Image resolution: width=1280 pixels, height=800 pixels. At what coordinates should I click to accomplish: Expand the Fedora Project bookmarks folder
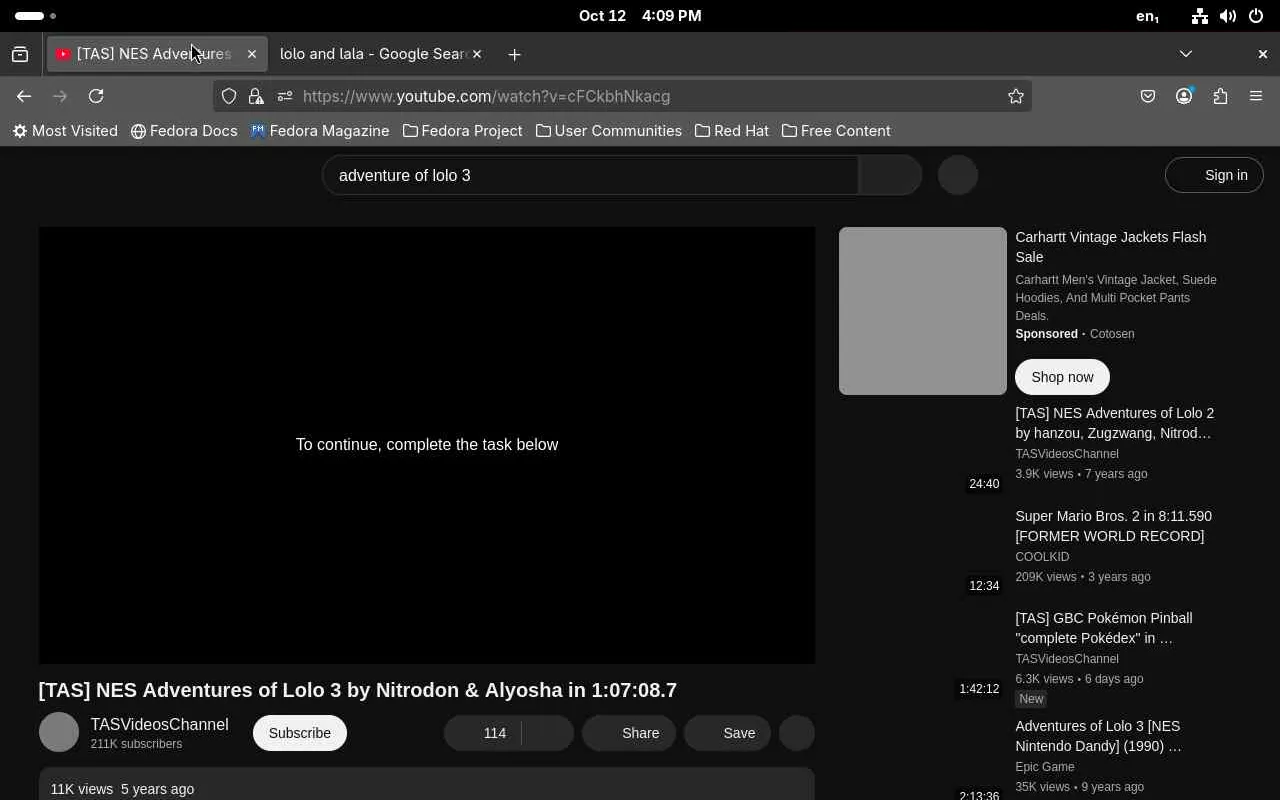pos(462,131)
